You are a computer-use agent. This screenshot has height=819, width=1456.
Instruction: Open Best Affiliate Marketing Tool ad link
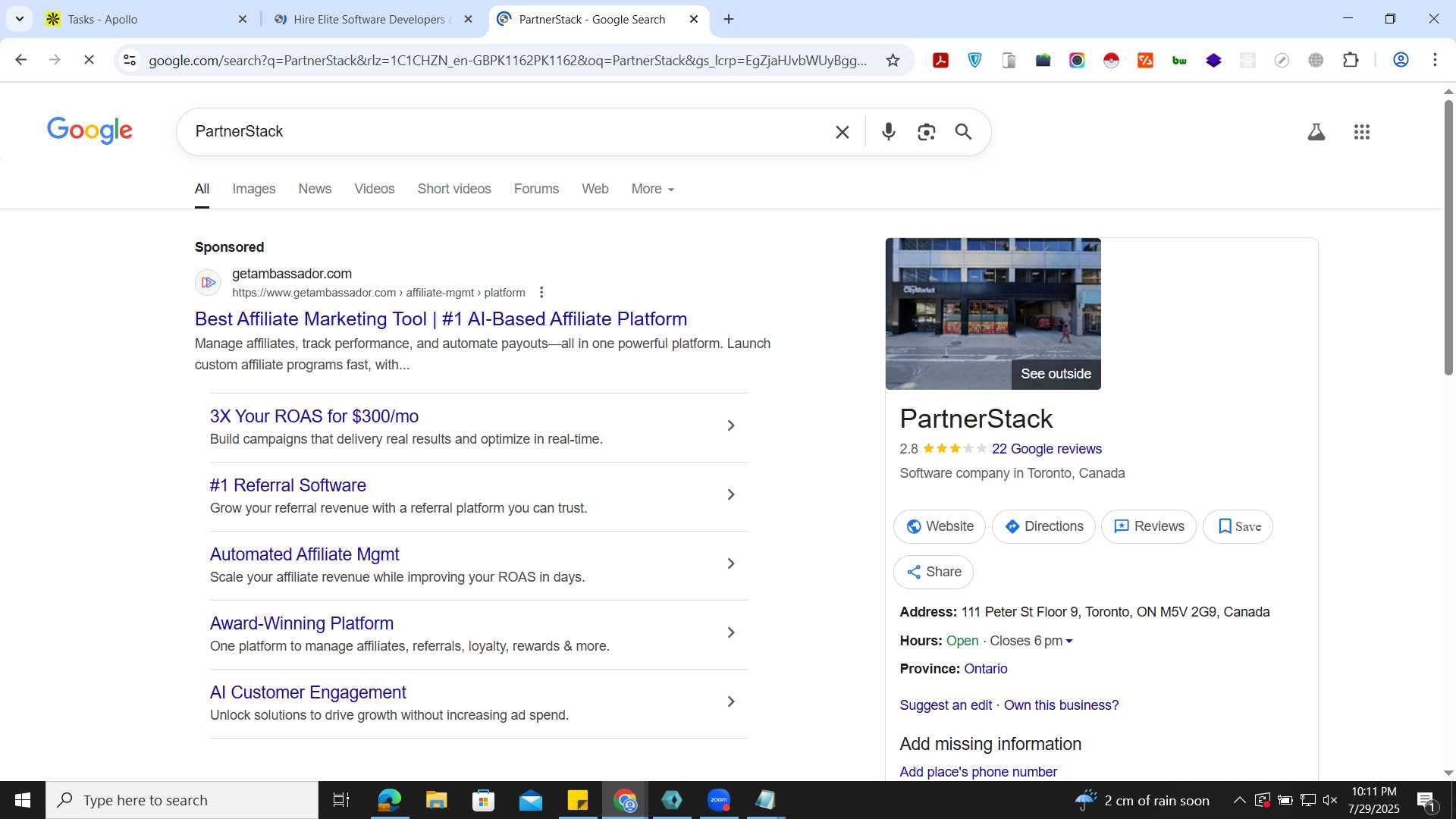click(x=441, y=319)
